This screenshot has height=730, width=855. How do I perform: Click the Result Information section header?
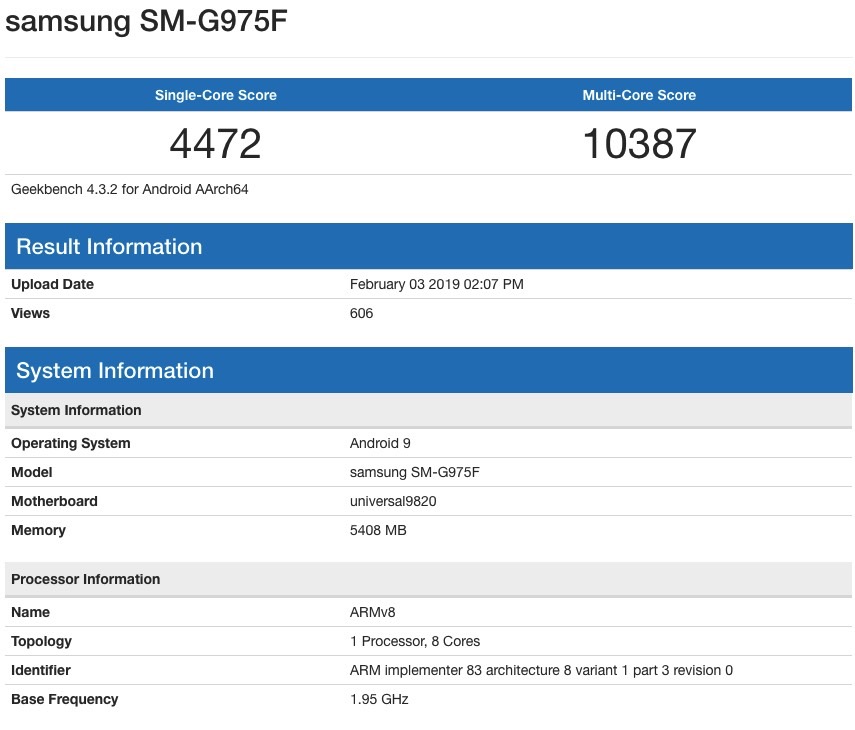[429, 246]
